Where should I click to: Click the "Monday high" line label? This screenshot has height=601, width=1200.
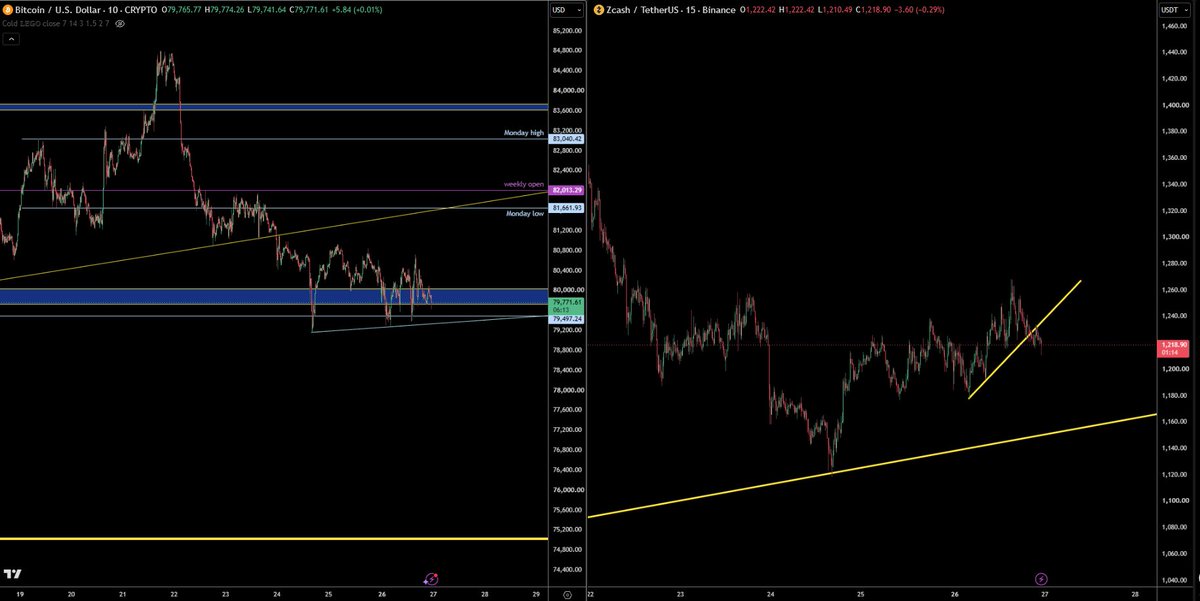pos(523,133)
